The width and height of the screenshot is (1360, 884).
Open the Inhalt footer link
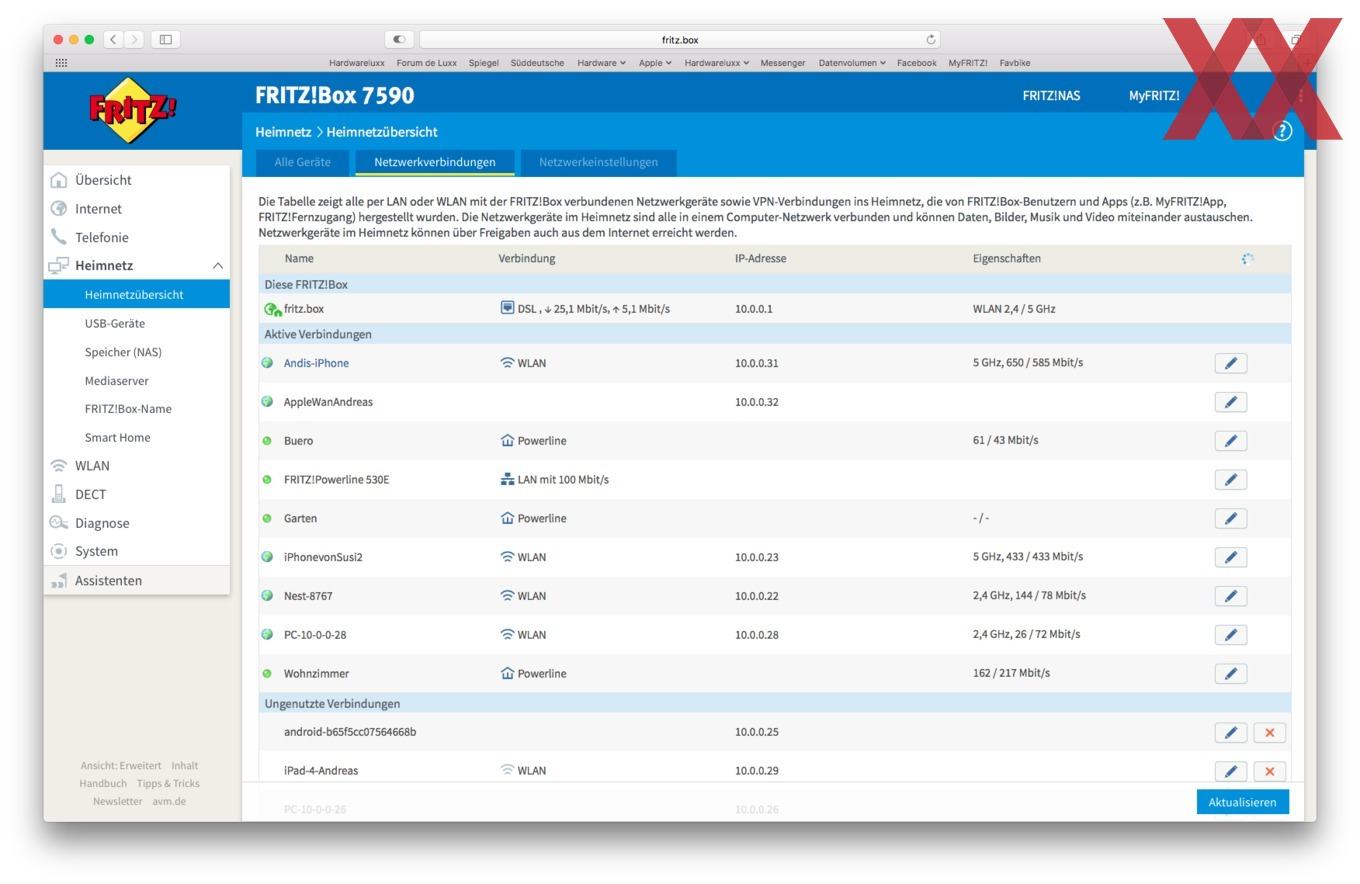184,766
